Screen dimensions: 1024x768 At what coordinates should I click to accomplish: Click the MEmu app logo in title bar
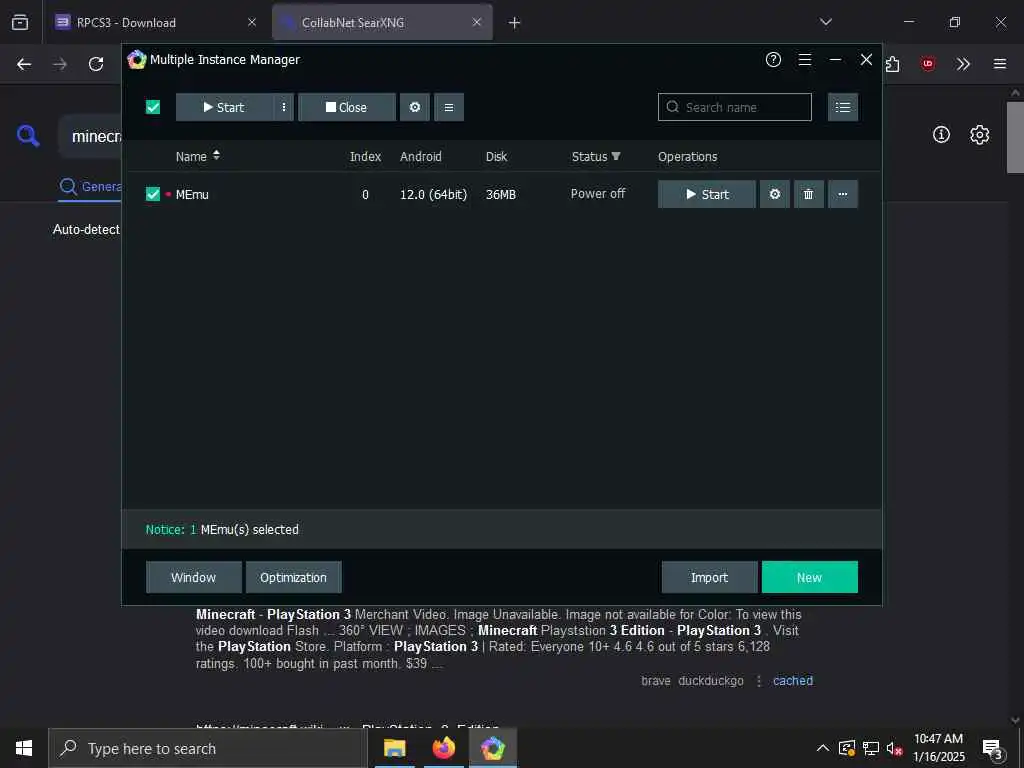point(136,59)
